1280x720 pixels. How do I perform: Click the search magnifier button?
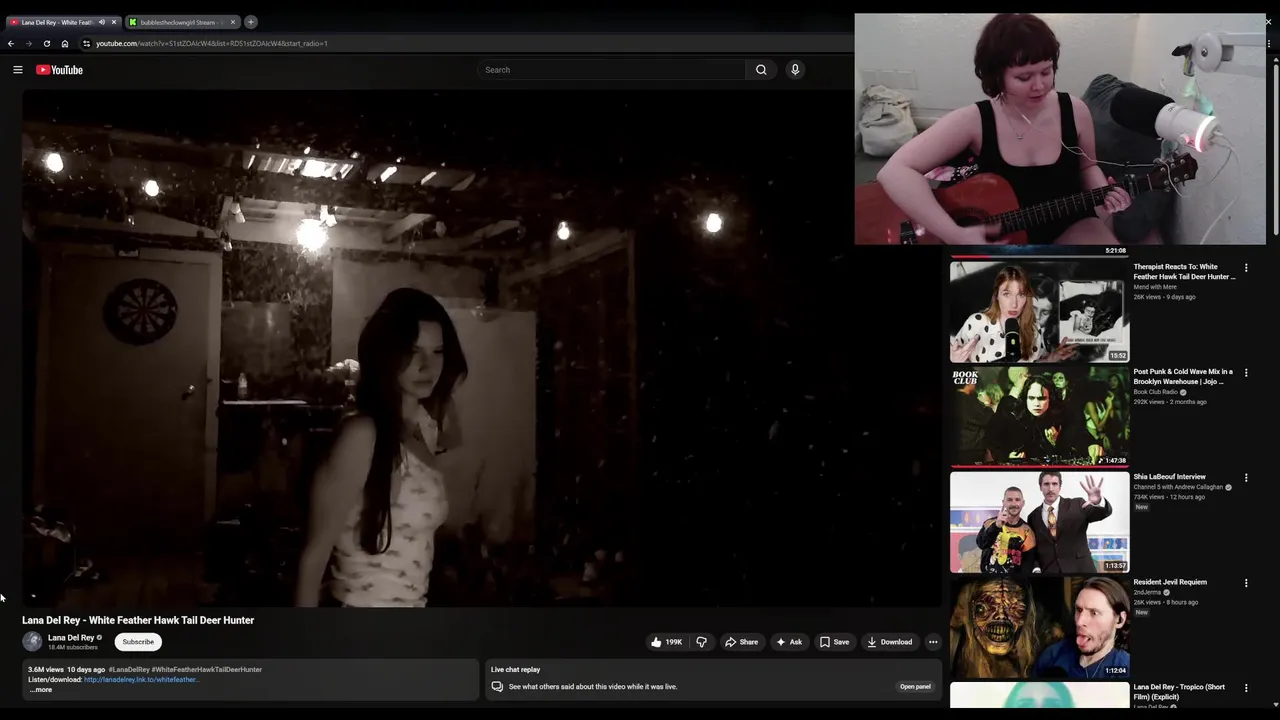(x=761, y=70)
